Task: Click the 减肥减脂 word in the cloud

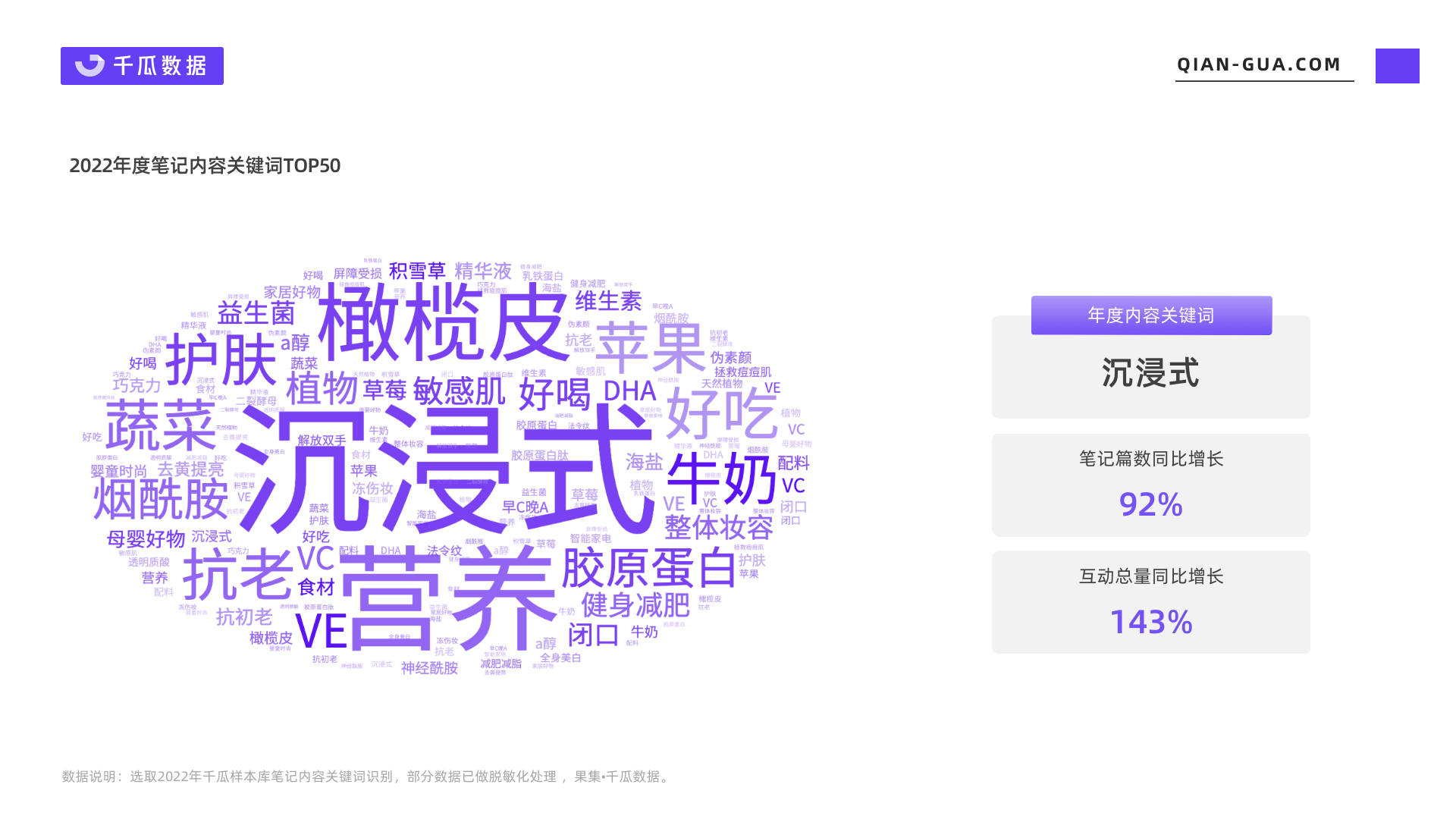Action: 500,664
